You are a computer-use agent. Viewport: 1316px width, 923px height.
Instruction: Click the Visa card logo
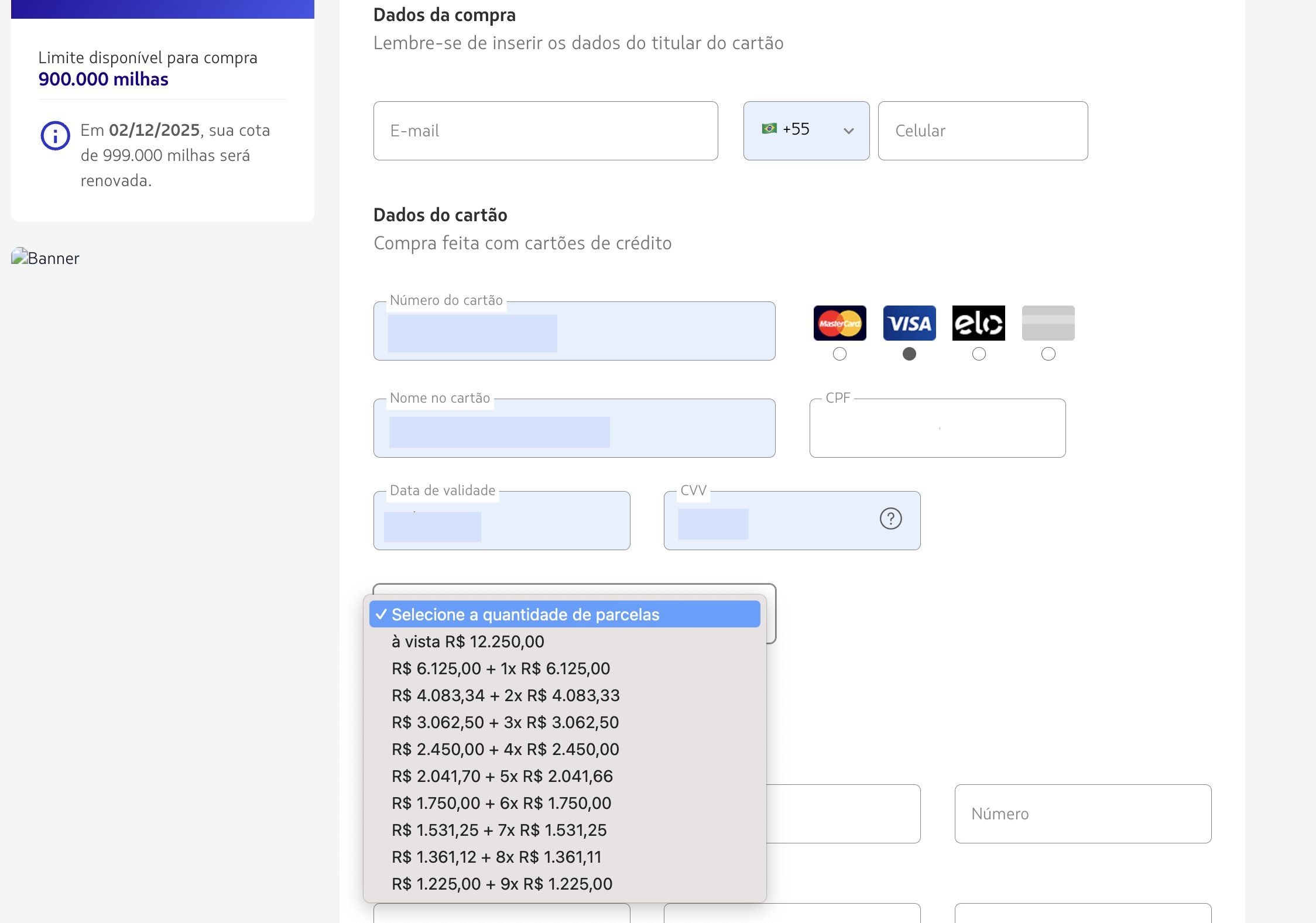909,323
